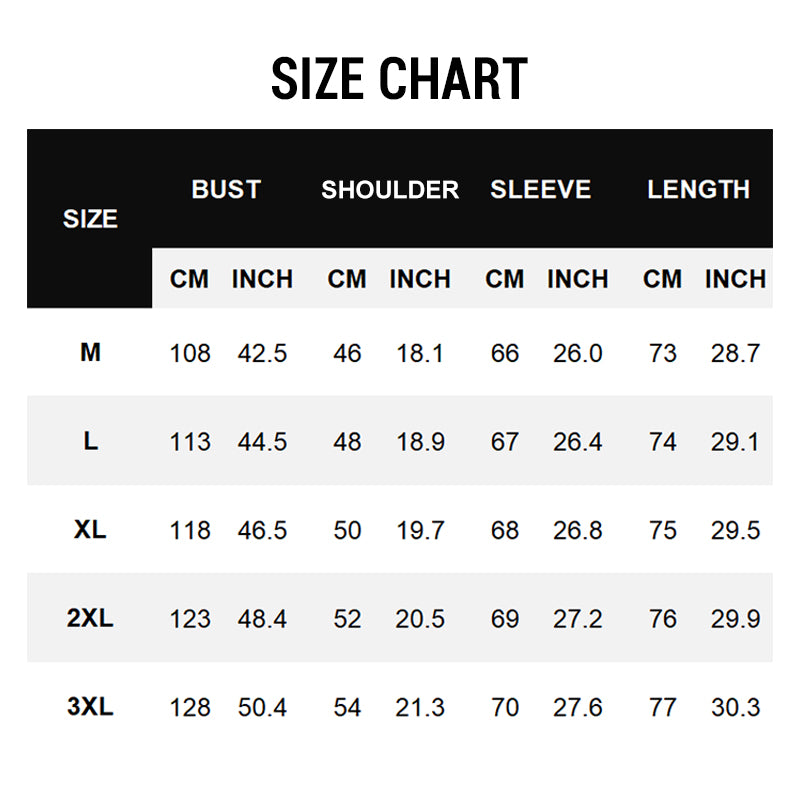
Task: Select shoulder value 19.7 in XL row
Action: 420,530
